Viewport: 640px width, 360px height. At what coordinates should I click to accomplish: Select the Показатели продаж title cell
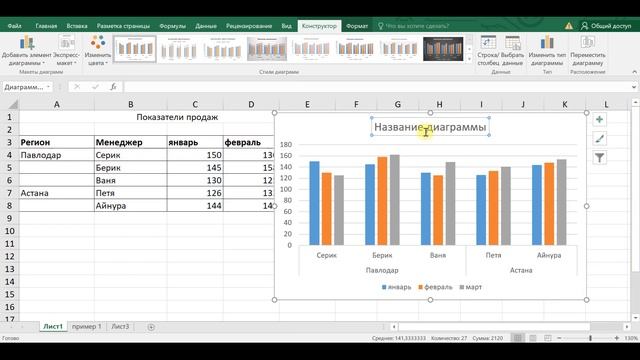177,117
